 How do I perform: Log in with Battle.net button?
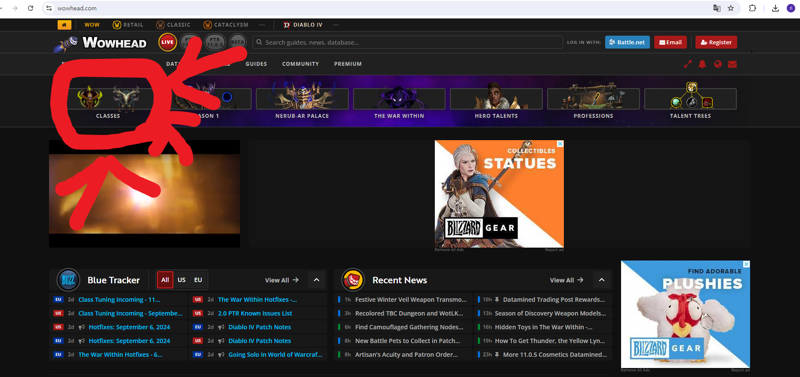(627, 42)
